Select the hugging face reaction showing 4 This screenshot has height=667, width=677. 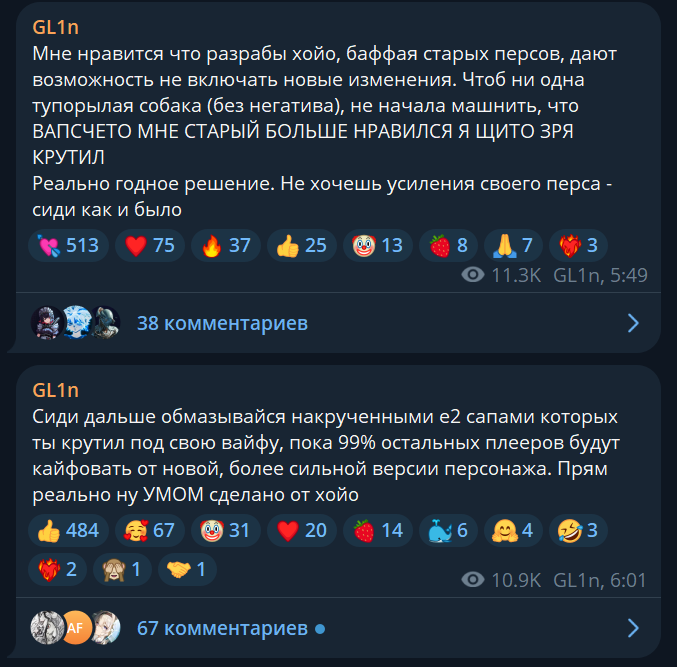513,531
